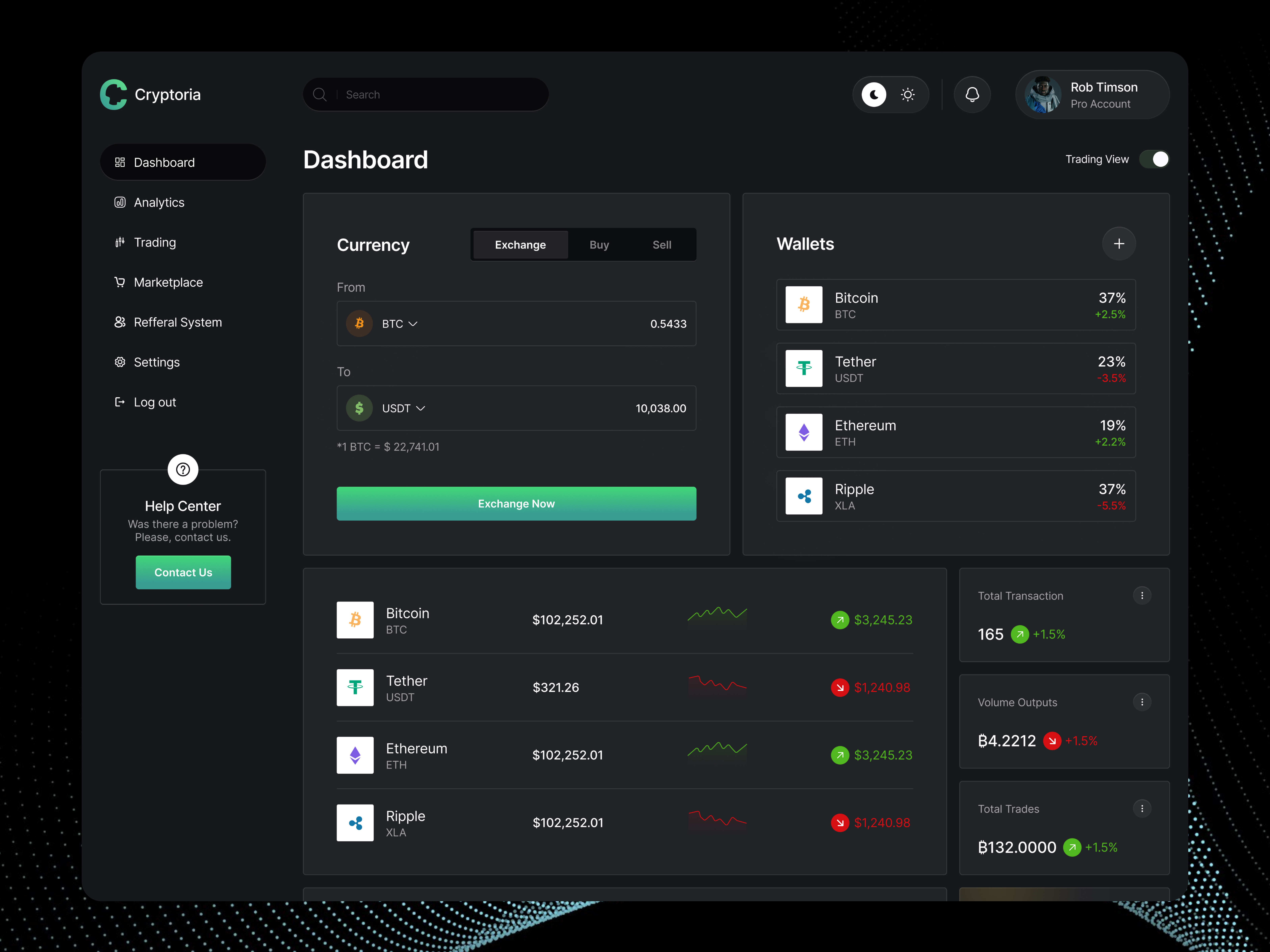Open the Ripple wallet card
This screenshot has width=1270, height=952.
(956, 496)
